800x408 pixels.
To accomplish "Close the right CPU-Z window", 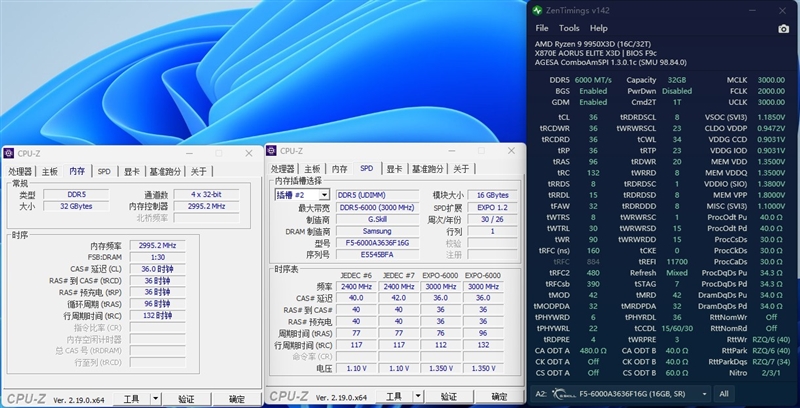I will click(x=511, y=151).
